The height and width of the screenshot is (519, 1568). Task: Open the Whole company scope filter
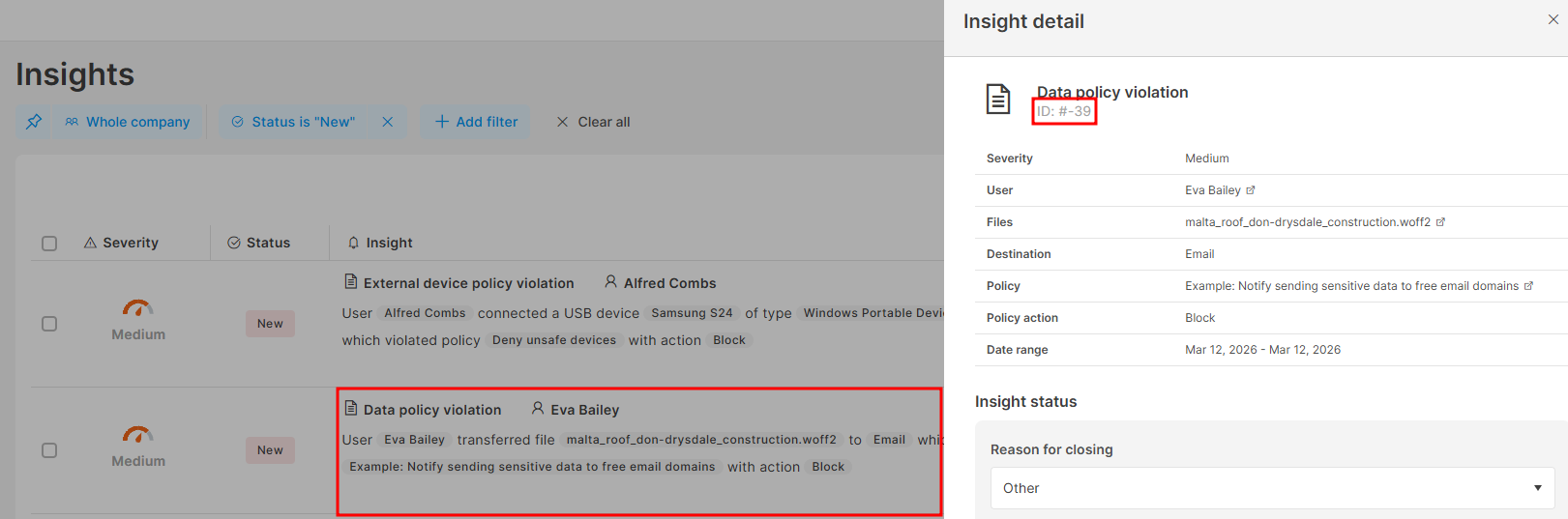tap(128, 122)
